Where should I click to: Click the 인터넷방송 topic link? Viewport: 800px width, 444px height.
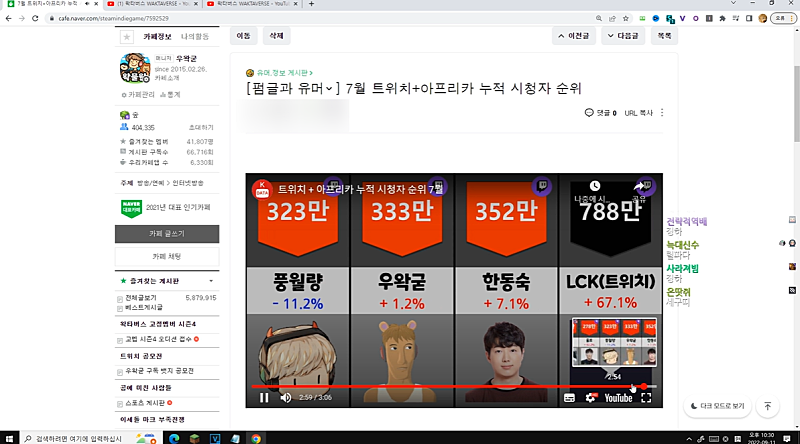(x=187, y=183)
